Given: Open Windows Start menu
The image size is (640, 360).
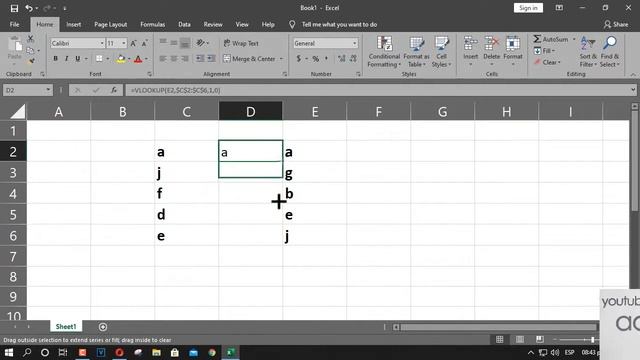Looking at the screenshot, I should tap(9, 352).
